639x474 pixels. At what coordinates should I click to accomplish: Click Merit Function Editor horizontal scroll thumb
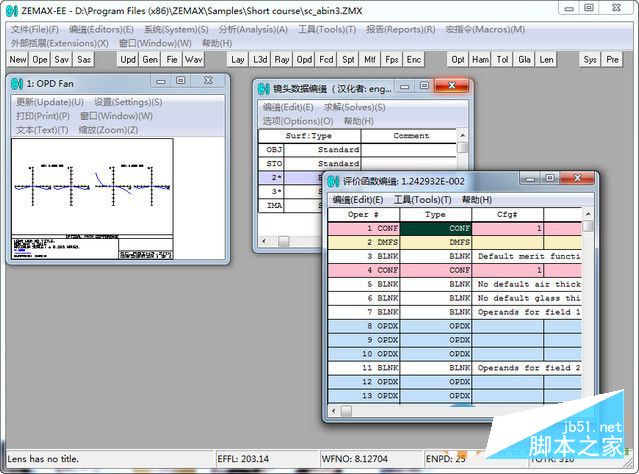[346, 411]
